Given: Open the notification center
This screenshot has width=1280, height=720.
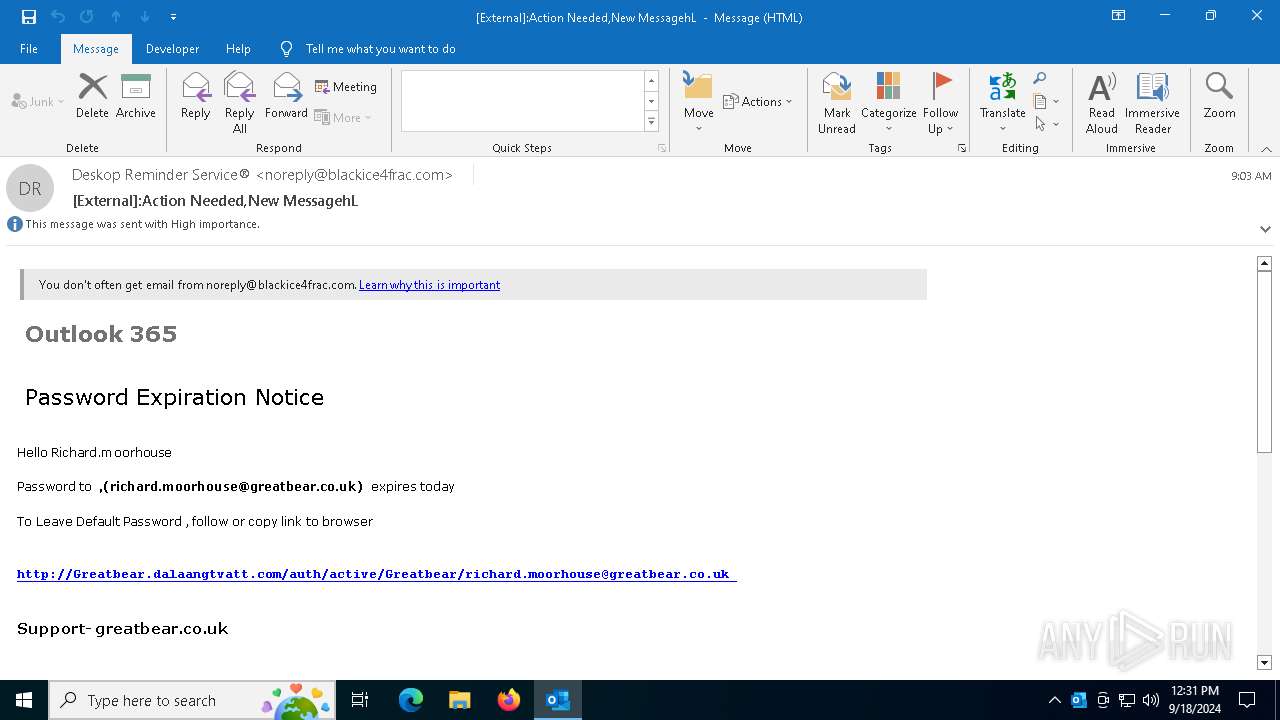Looking at the screenshot, I should pyautogui.click(x=1247, y=700).
